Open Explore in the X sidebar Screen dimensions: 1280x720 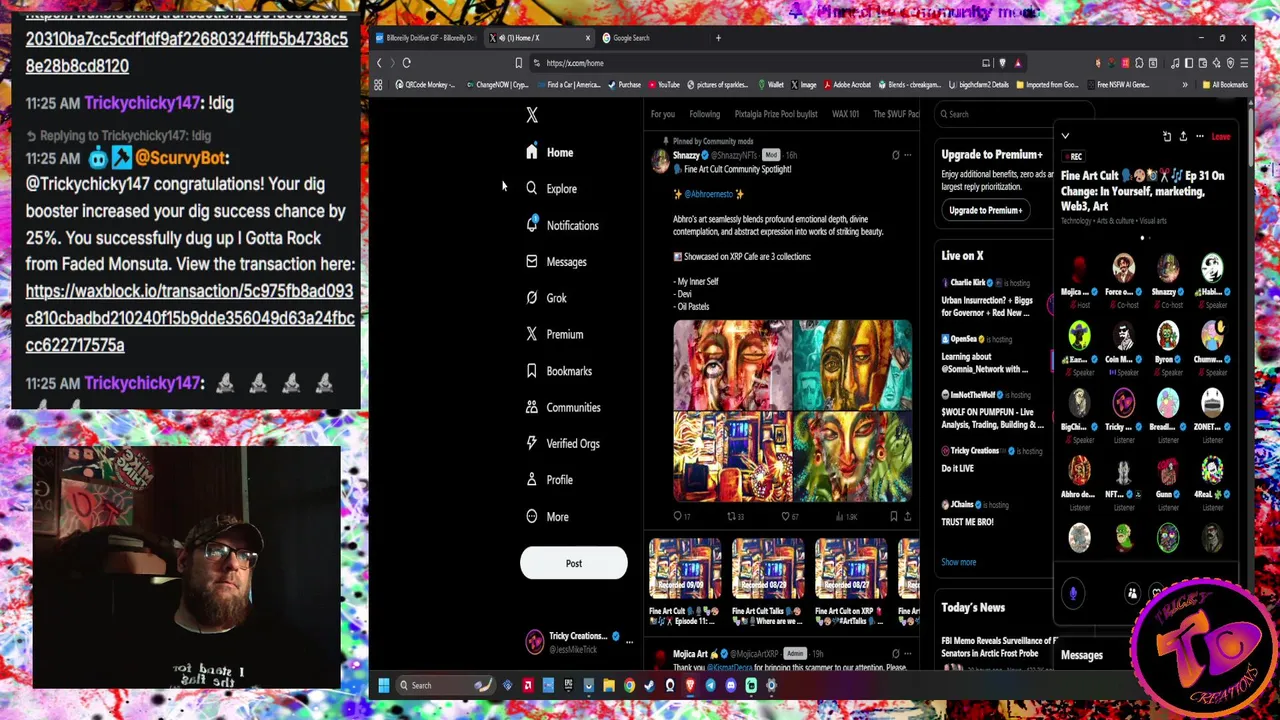[551, 188]
